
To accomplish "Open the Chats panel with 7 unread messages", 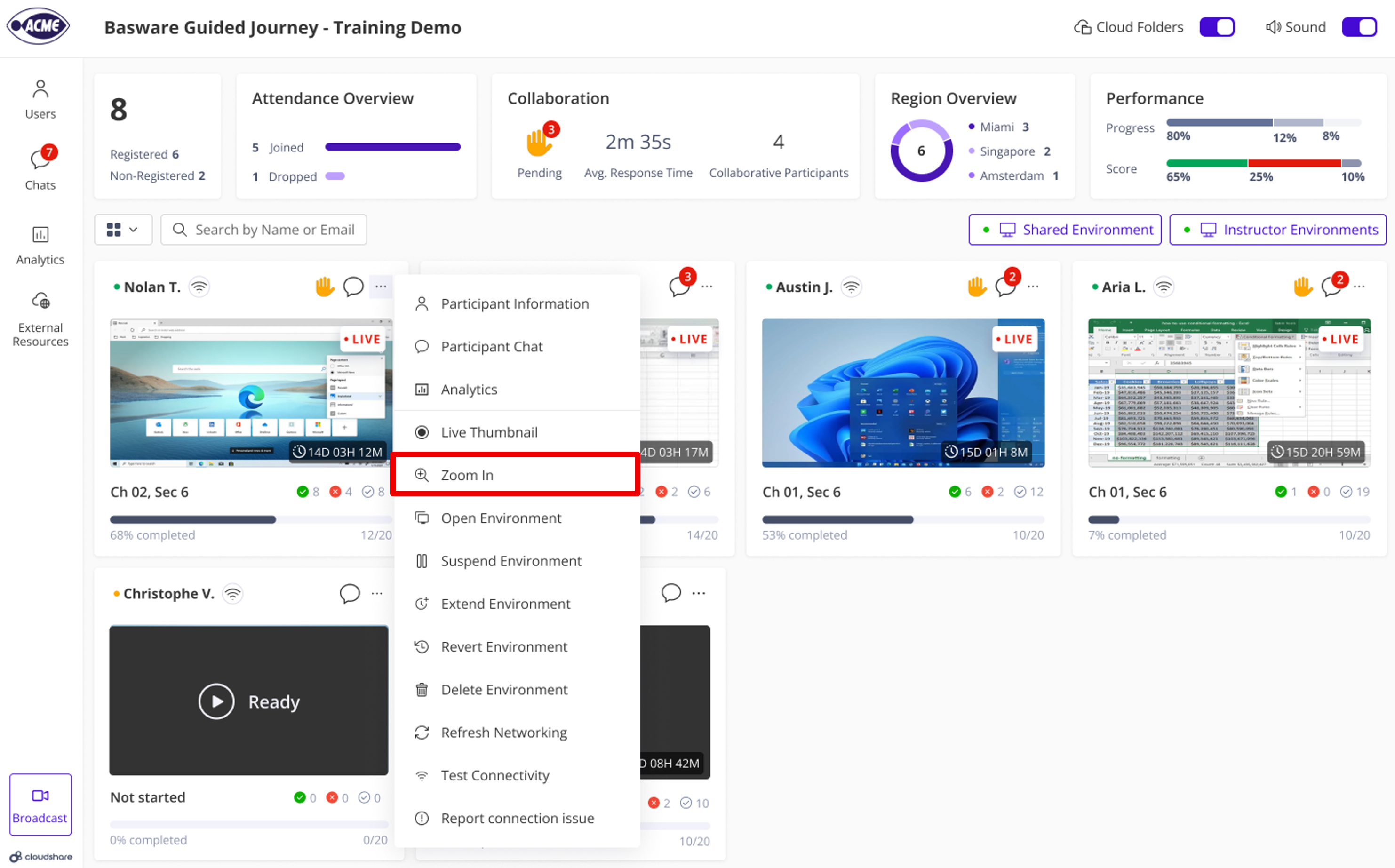I will click(x=40, y=167).
